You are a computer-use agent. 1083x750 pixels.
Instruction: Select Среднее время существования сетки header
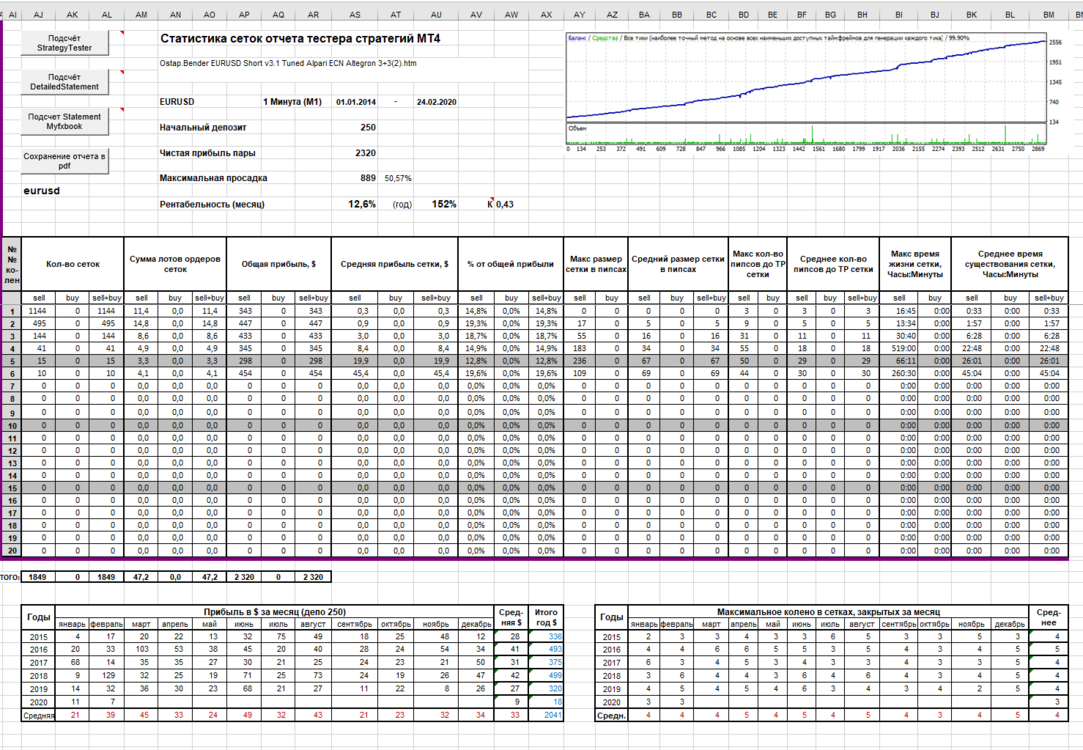point(1010,264)
